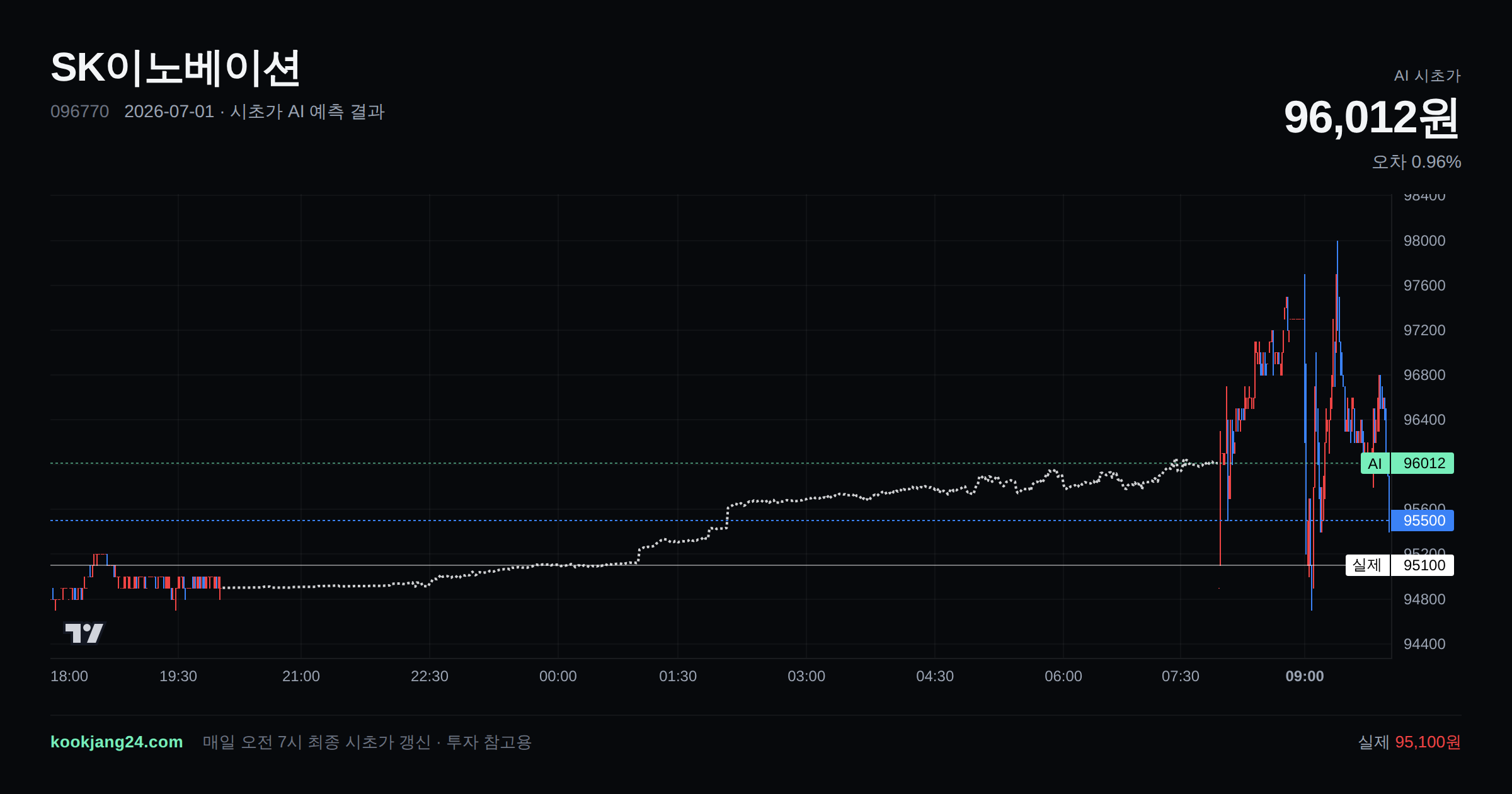
Task: Click the TradingView logo icon
Action: 84,633
